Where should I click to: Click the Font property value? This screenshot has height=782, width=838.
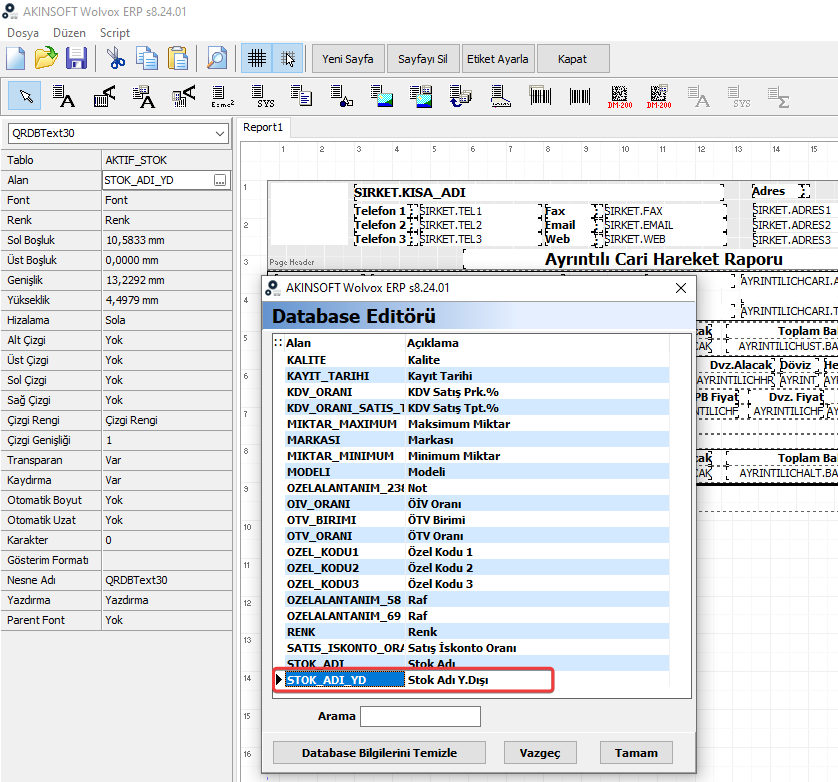167,200
